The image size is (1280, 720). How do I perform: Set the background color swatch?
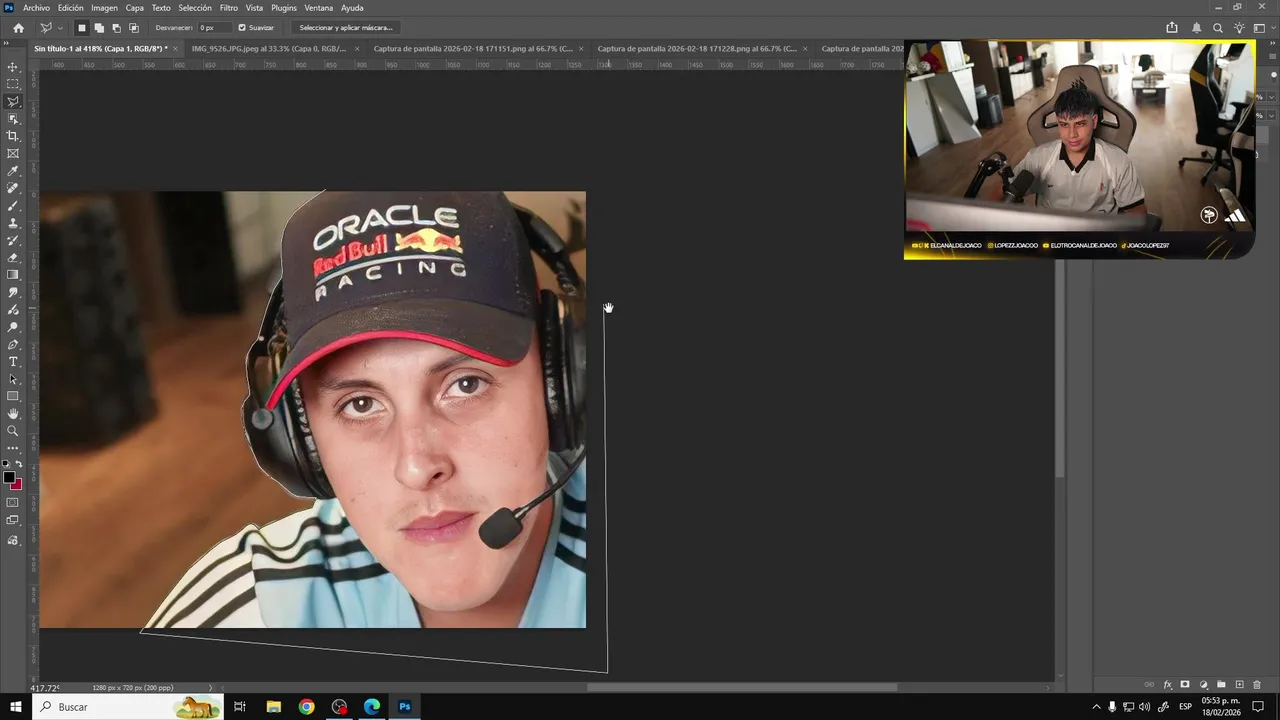18,486
